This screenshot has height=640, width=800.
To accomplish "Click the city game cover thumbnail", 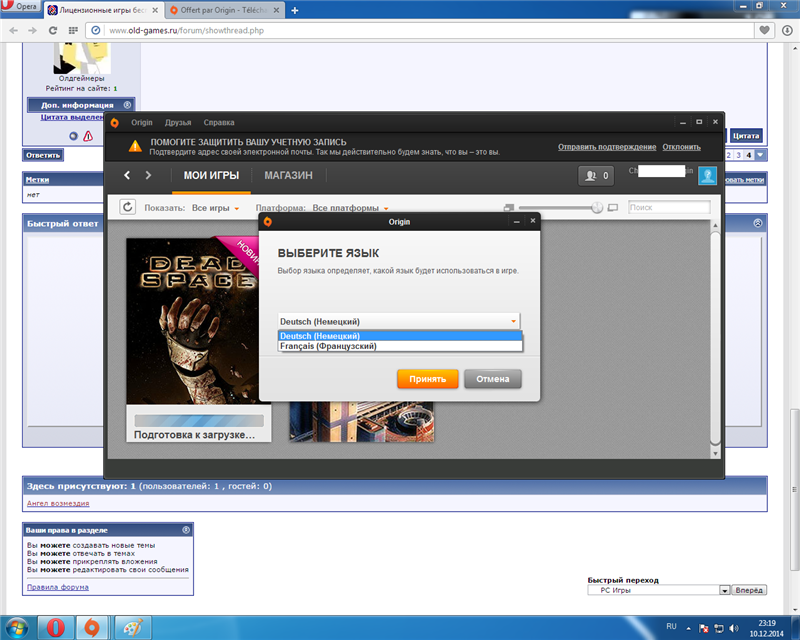I will [362, 422].
